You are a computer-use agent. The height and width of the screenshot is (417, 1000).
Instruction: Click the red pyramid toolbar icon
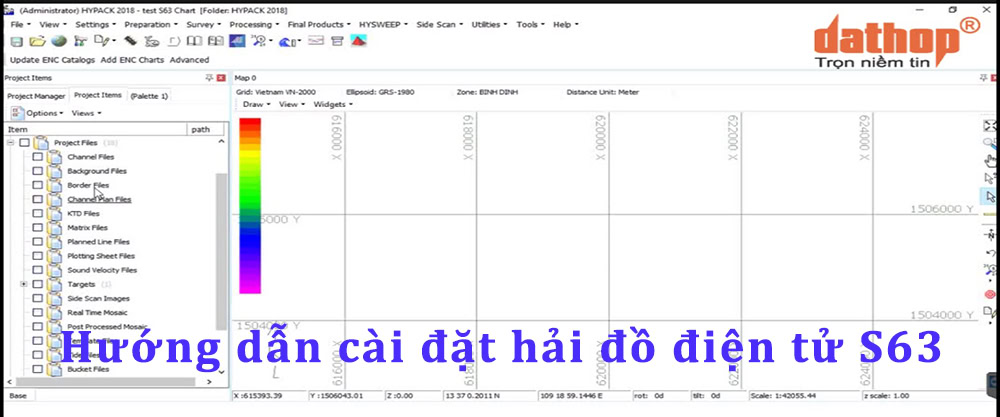point(358,41)
